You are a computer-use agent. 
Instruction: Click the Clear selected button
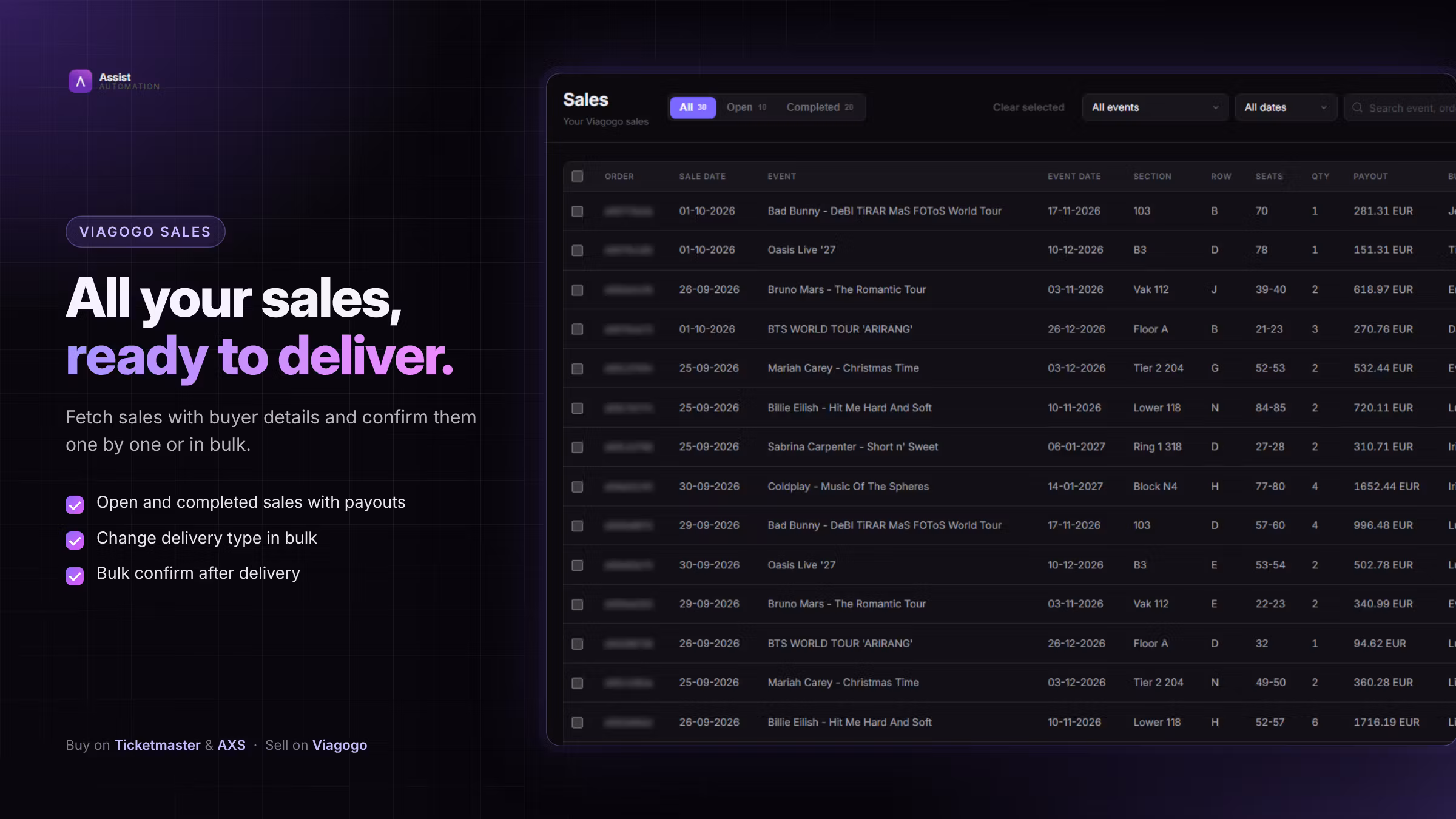pos(1028,107)
